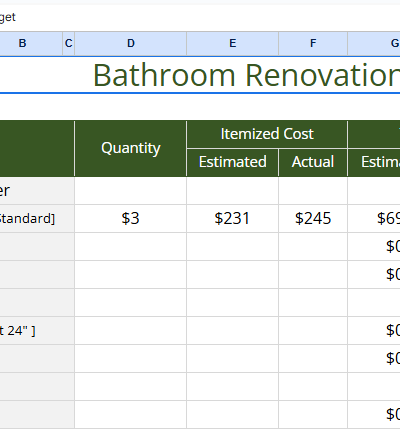Click the Itemized Cost header cell
Viewport: 400px width, 429px height.
pyautogui.click(x=267, y=134)
